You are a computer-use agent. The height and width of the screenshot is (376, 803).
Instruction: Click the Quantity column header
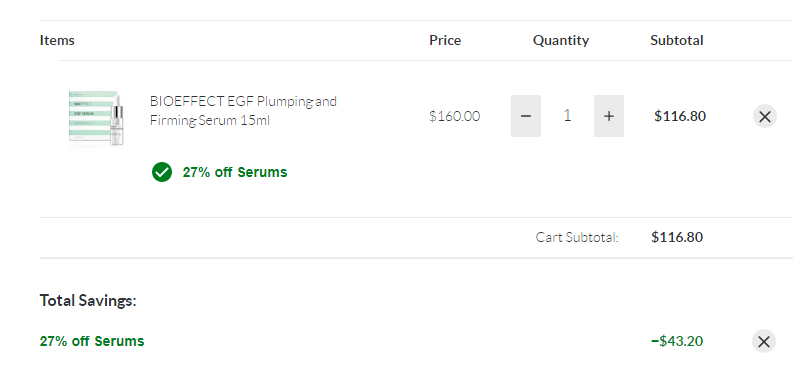tap(561, 40)
